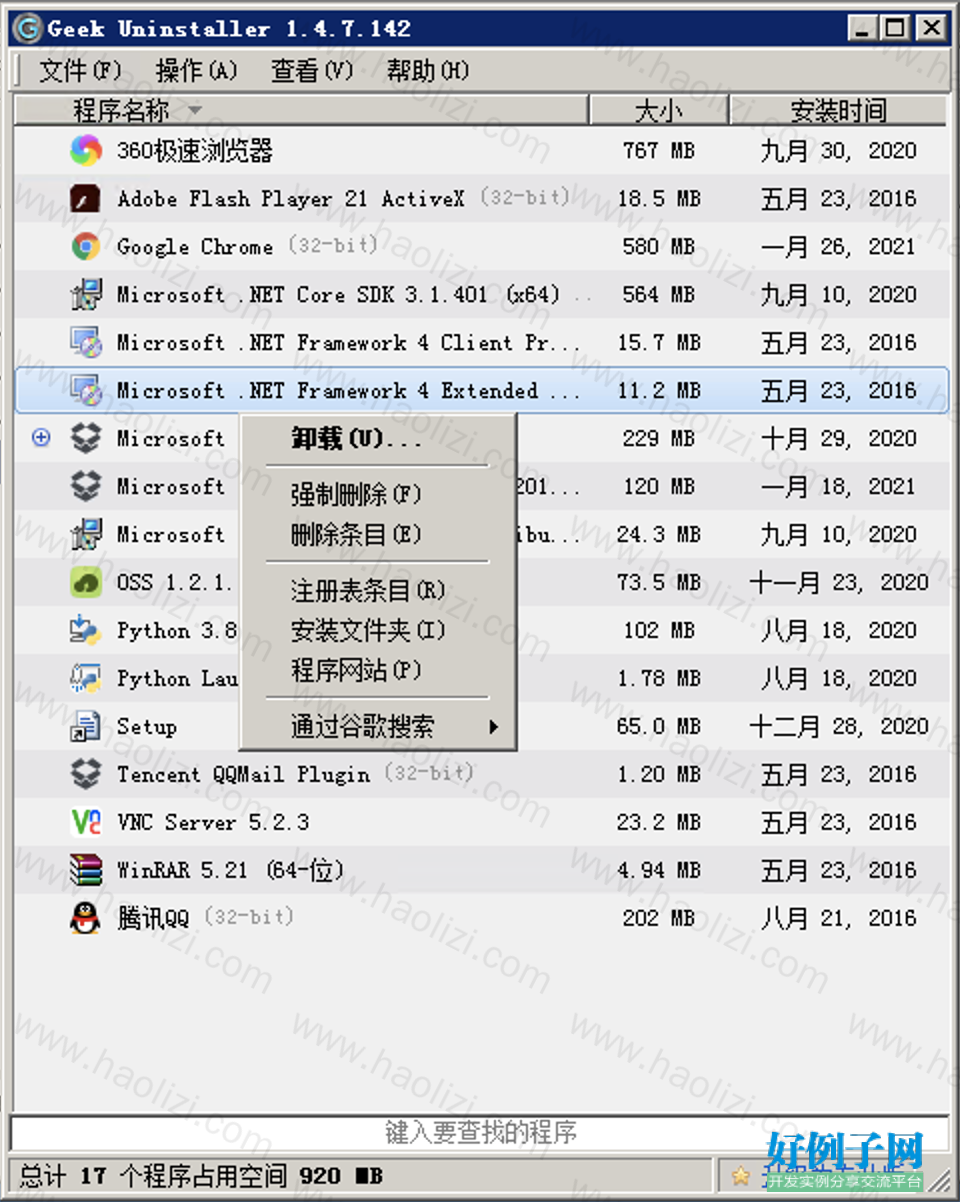The width and height of the screenshot is (960, 1202).
Task: Open 安装文件夹(I) from the context menu
Action: (378, 631)
